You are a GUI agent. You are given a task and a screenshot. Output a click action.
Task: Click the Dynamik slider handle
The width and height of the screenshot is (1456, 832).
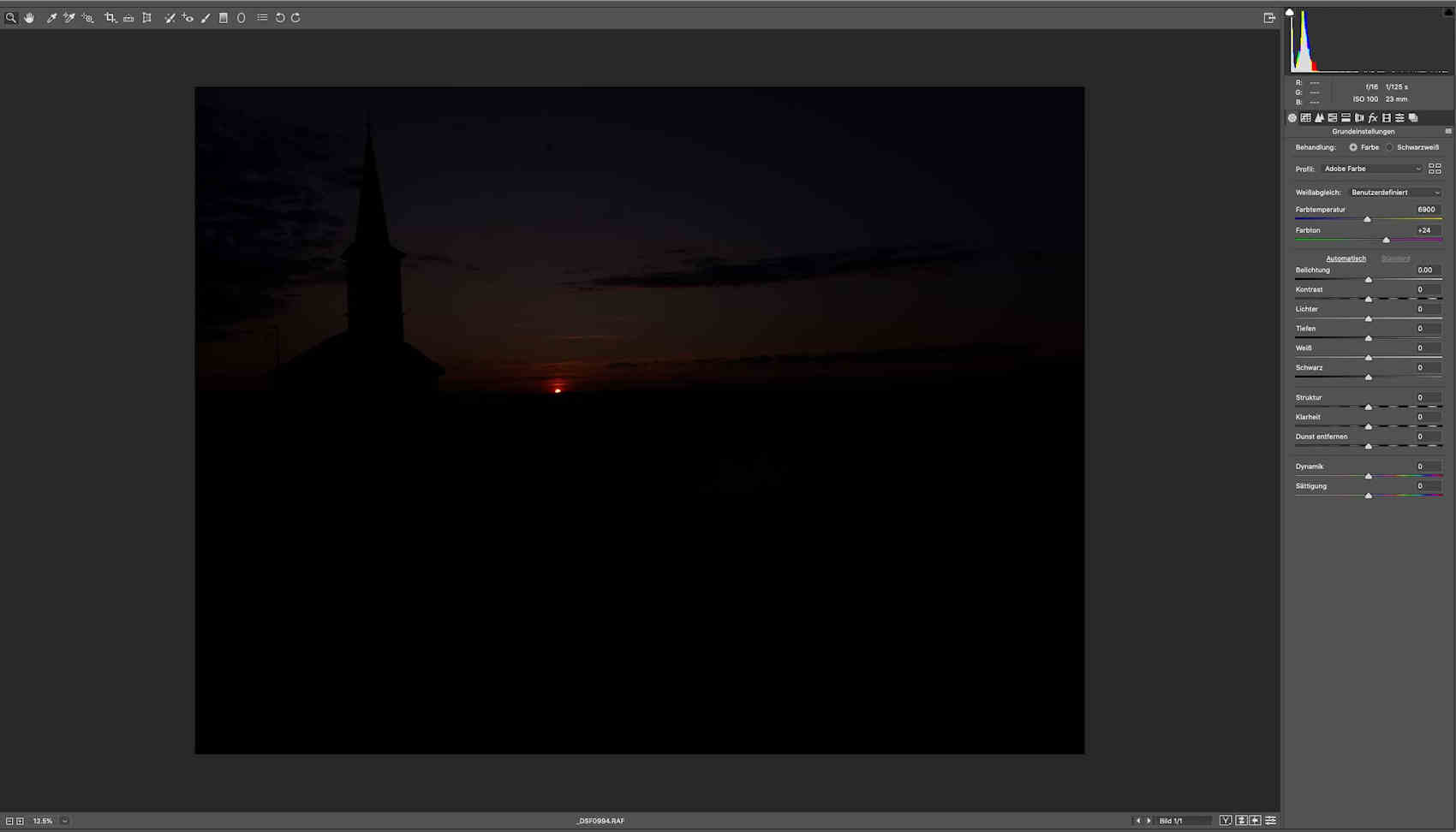1369,477
